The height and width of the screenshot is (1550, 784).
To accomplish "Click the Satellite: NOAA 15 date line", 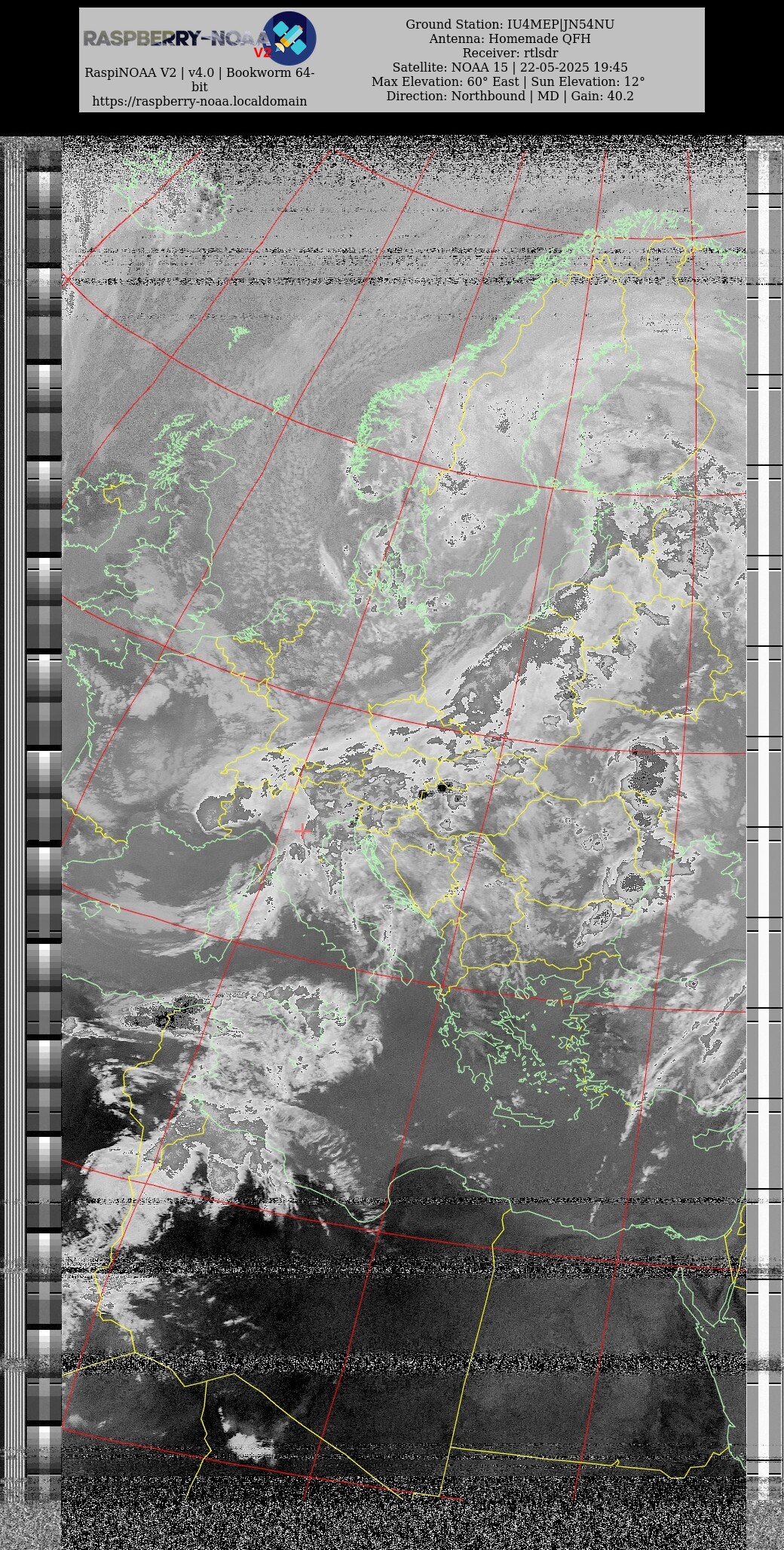I will pos(510,67).
